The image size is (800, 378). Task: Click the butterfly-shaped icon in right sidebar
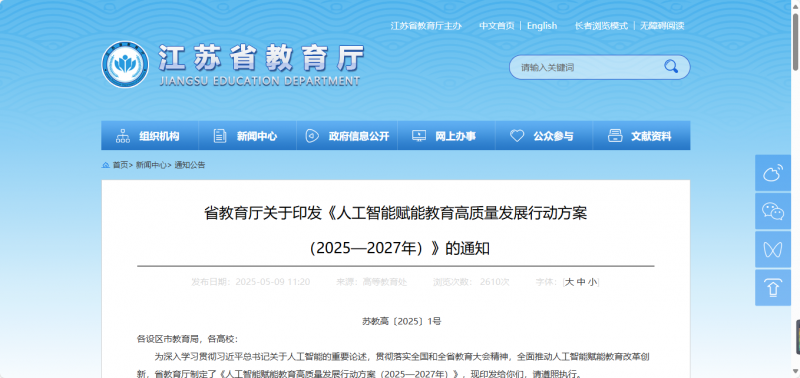click(773, 249)
